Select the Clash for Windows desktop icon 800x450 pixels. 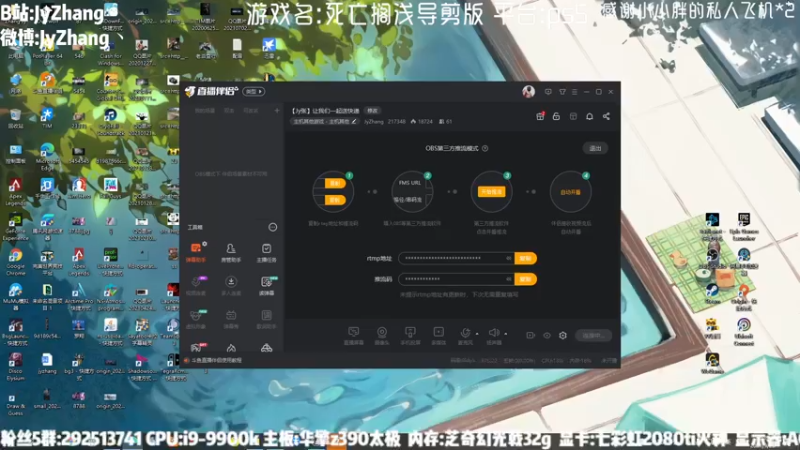point(110,52)
